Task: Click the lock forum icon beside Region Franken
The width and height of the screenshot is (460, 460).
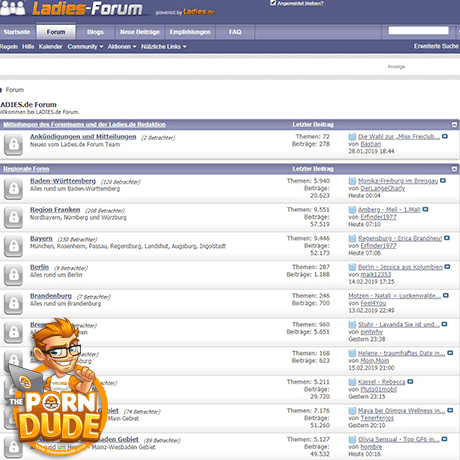Action: tap(13, 217)
